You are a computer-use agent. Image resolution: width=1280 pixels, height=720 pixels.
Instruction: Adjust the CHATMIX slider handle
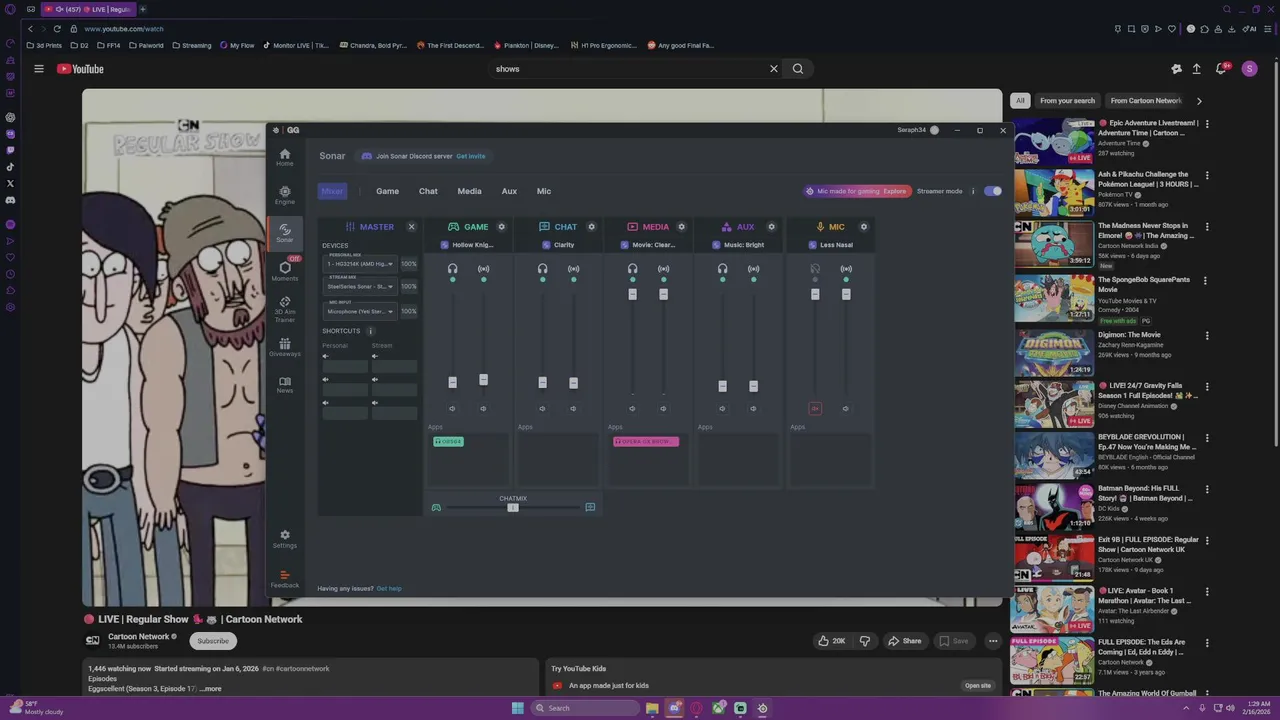tap(513, 508)
